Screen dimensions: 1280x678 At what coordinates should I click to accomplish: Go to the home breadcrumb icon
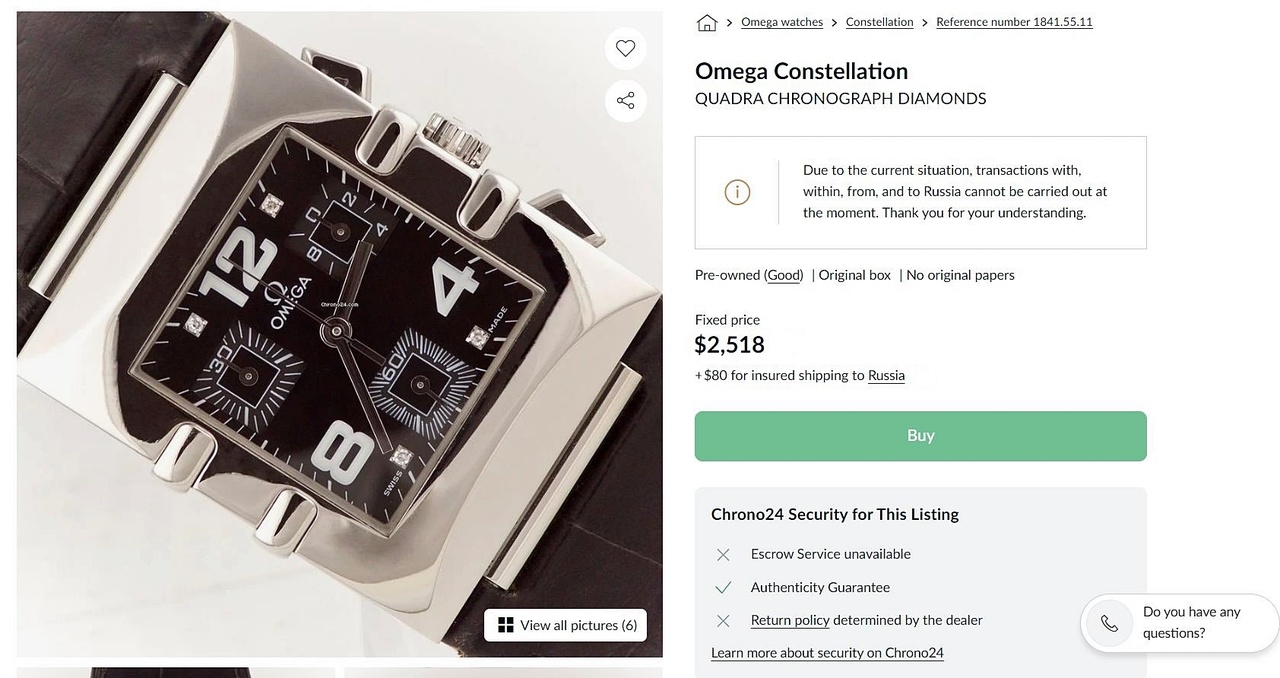707,22
